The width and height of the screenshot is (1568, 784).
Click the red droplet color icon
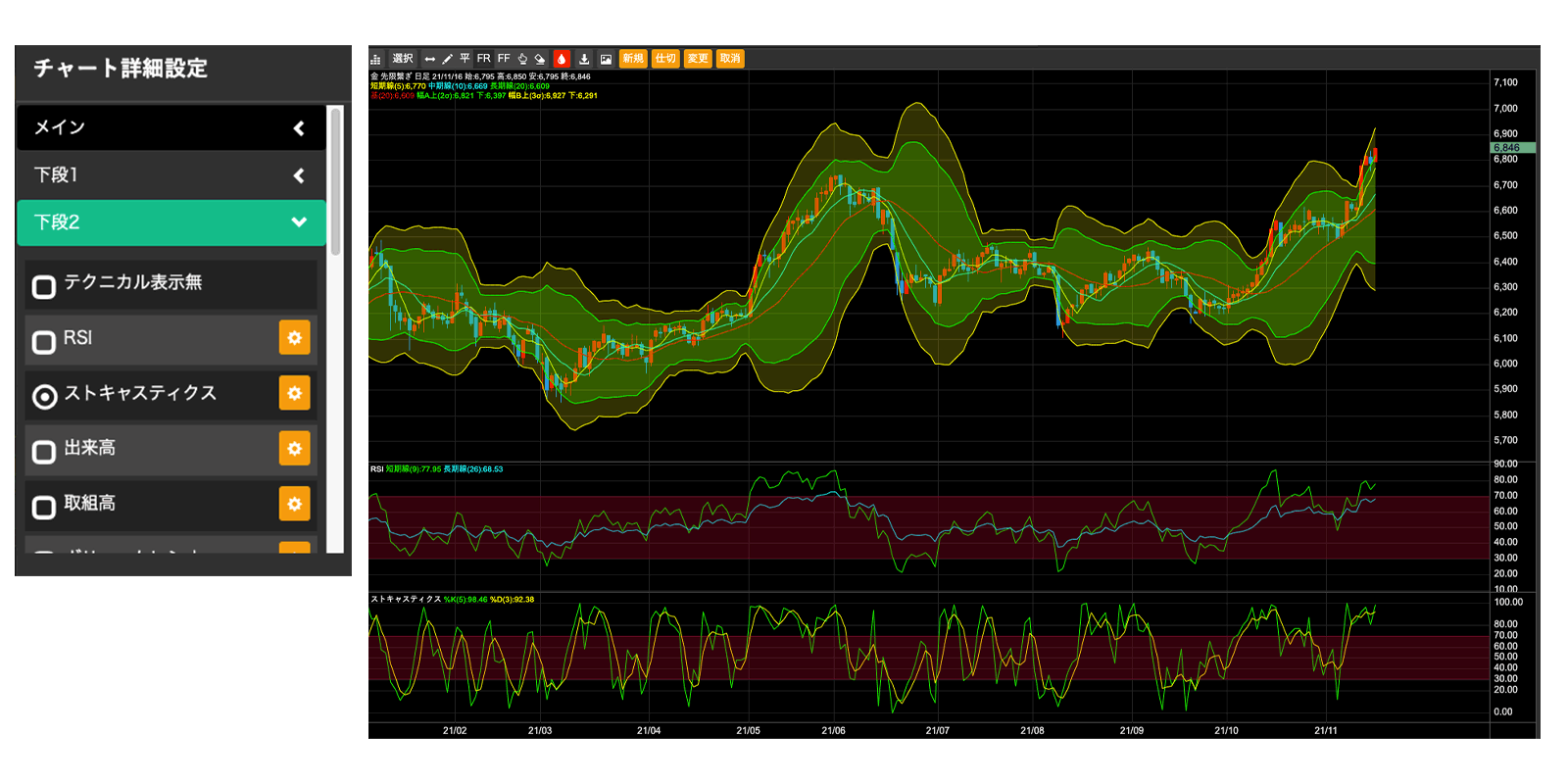click(562, 60)
